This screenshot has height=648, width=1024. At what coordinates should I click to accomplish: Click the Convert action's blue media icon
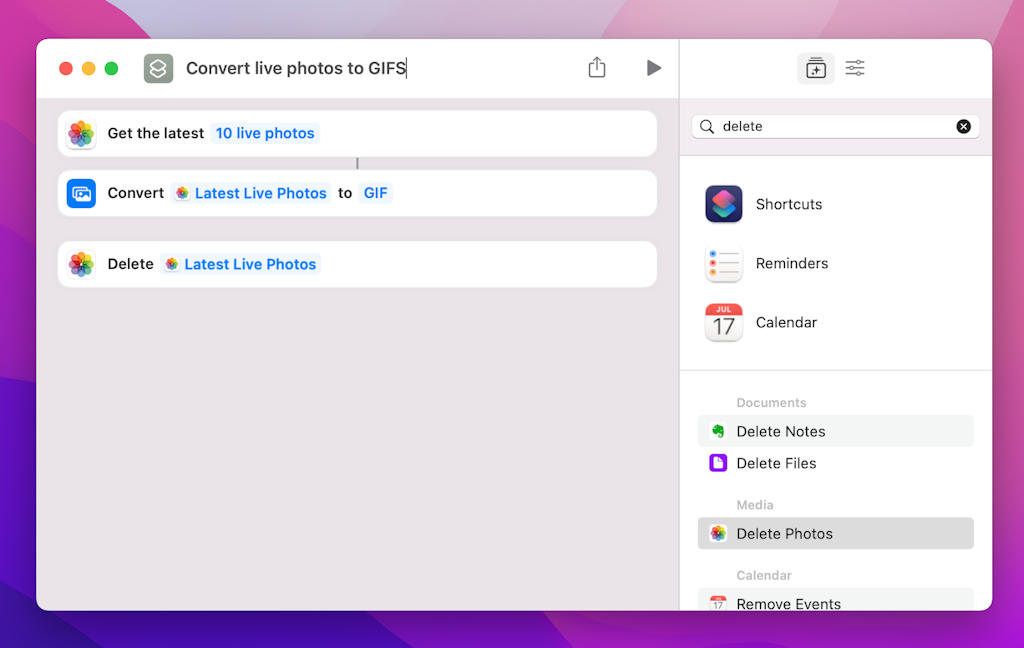coord(80,193)
